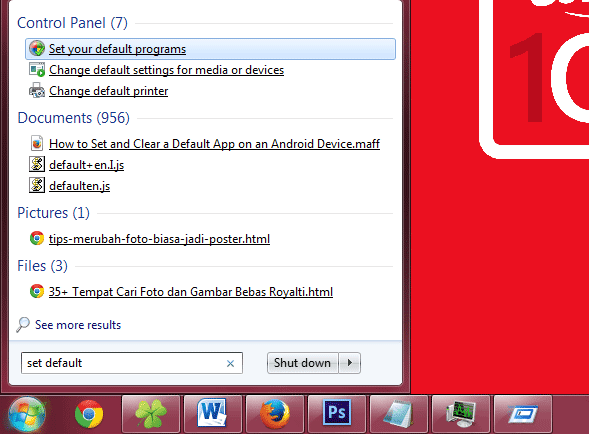Screen dimensions: 589x434
Task: Clear the search box with the X
Action: point(230,363)
